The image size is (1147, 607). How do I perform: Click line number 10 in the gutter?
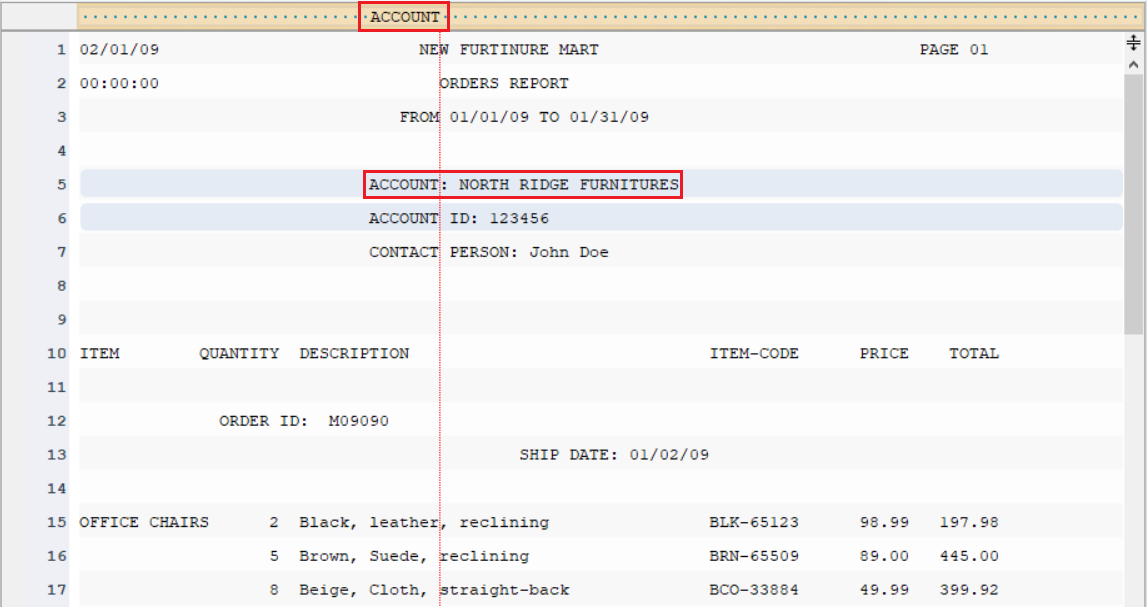[x=56, y=354]
